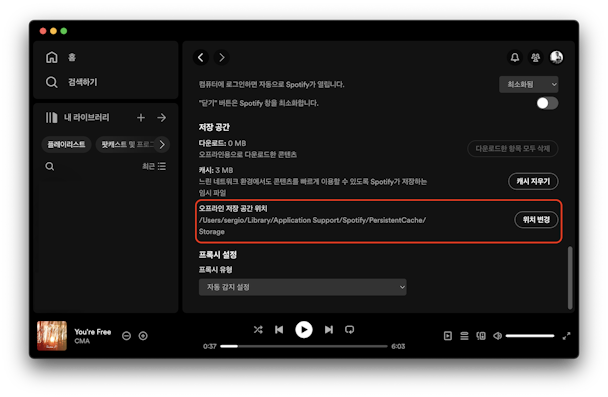Click 위치 변경 change location button
608x397 pixels.
pyautogui.click(x=536, y=220)
